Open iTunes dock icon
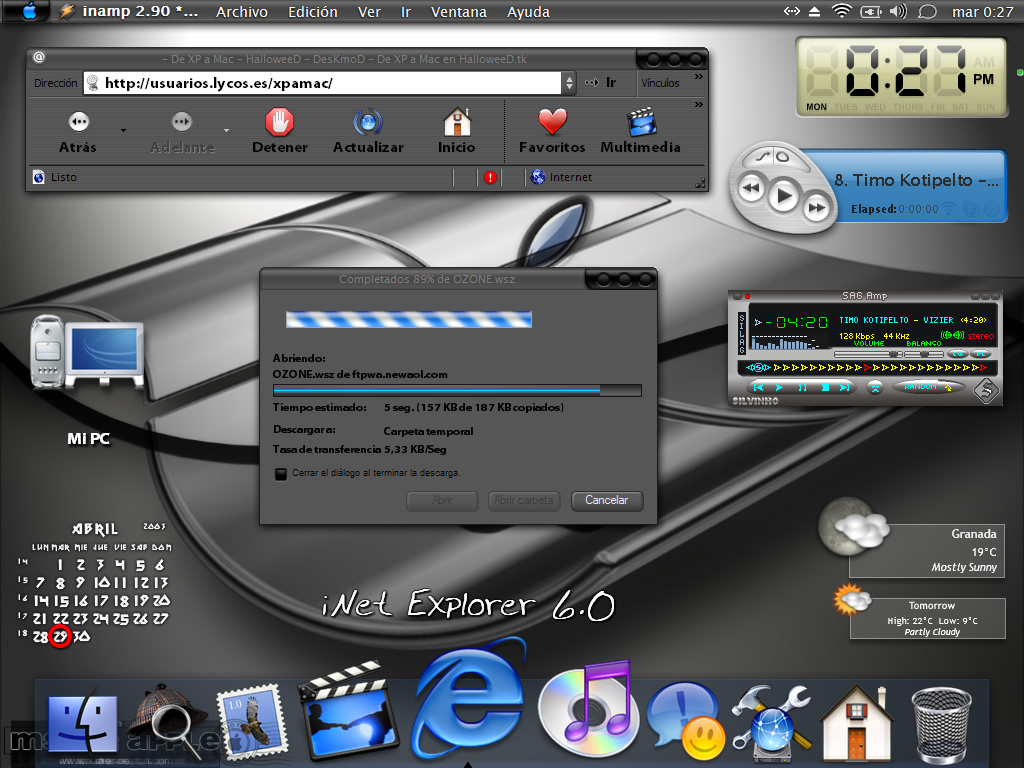1024x768 pixels. coord(586,709)
